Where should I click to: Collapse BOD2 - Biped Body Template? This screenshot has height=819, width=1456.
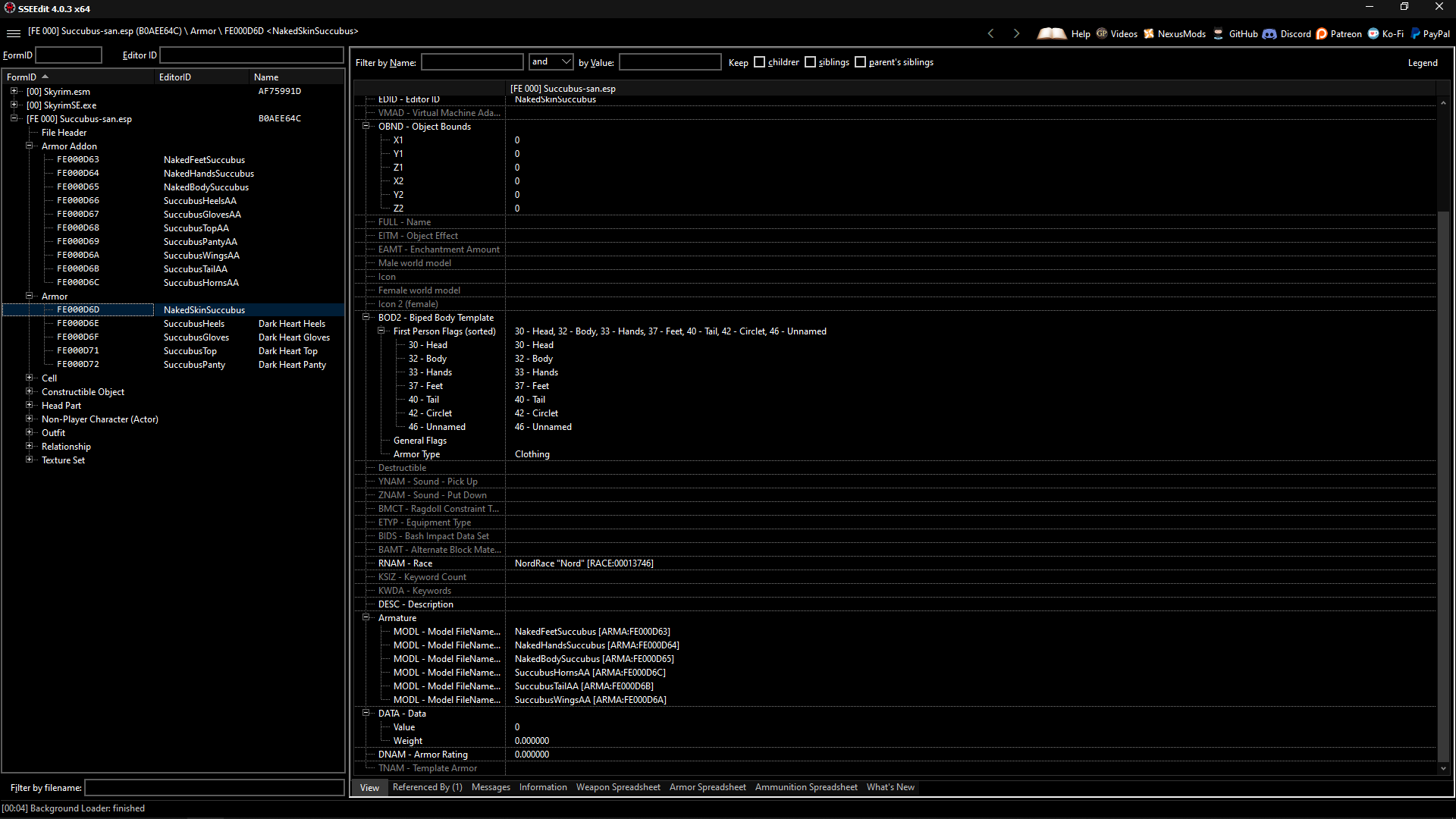click(x=366, y=317)
